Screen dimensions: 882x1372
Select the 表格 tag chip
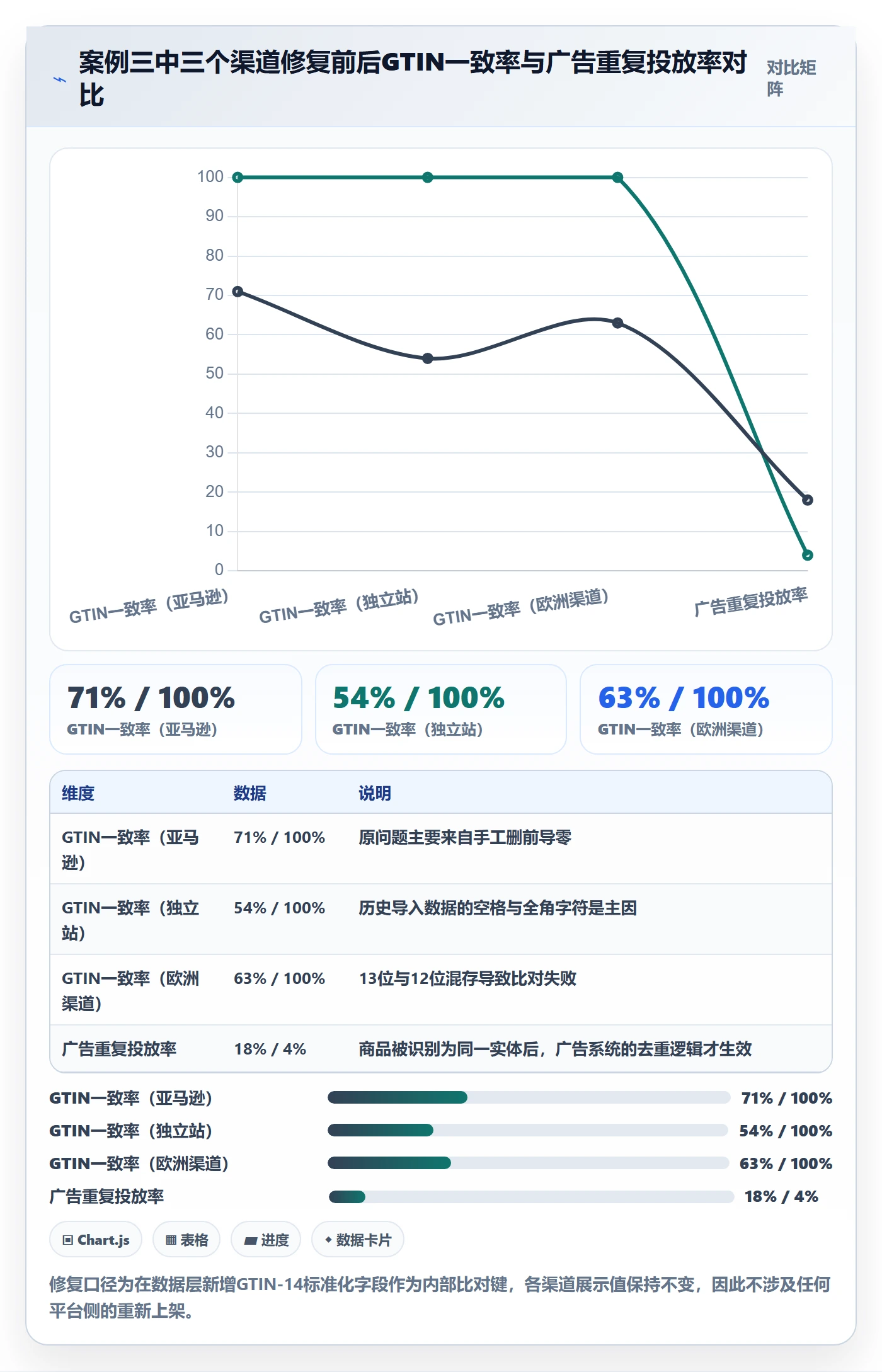pos(186,1240)
